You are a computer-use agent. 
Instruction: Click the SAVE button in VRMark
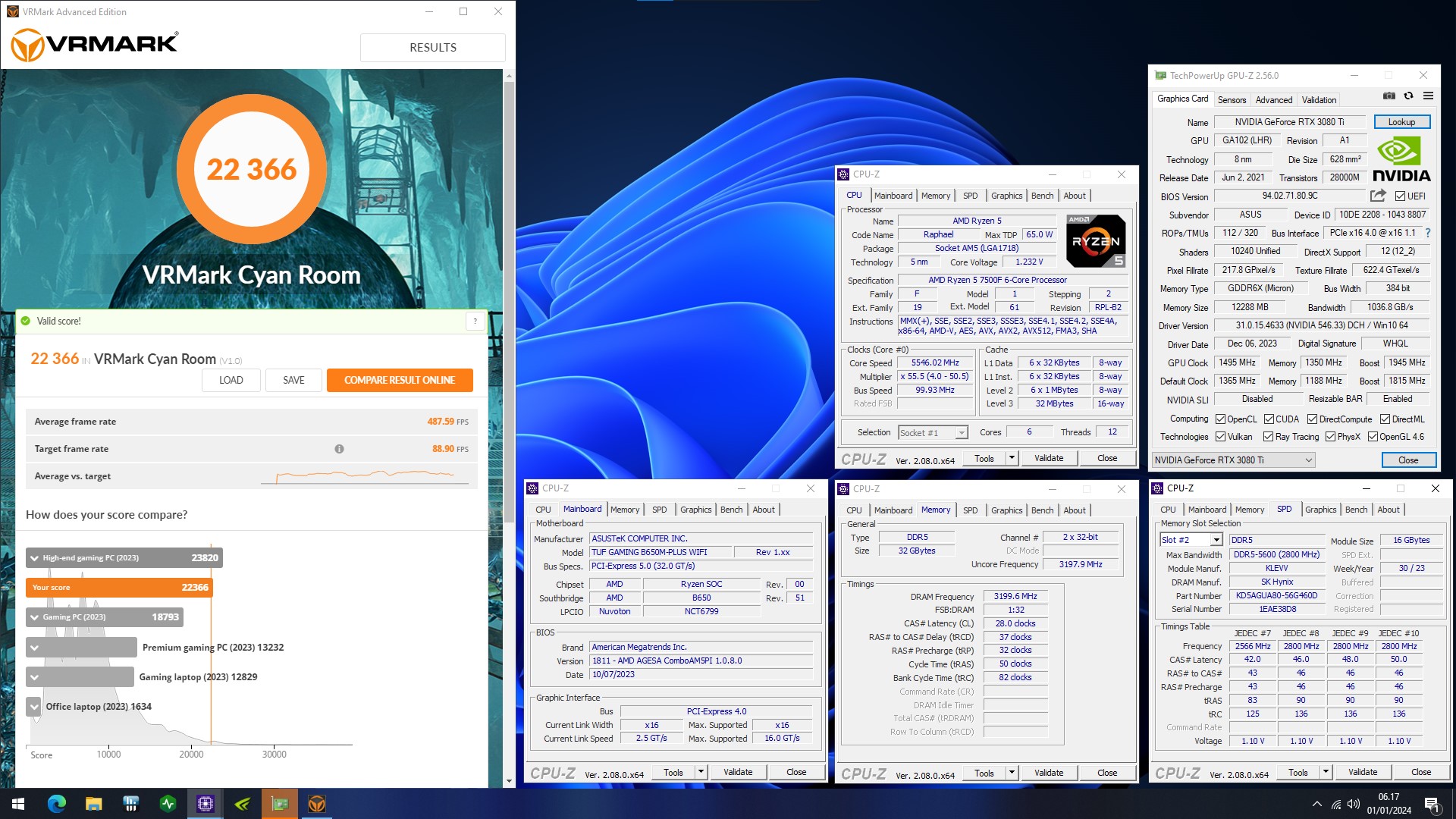click(x=293, y=380)
